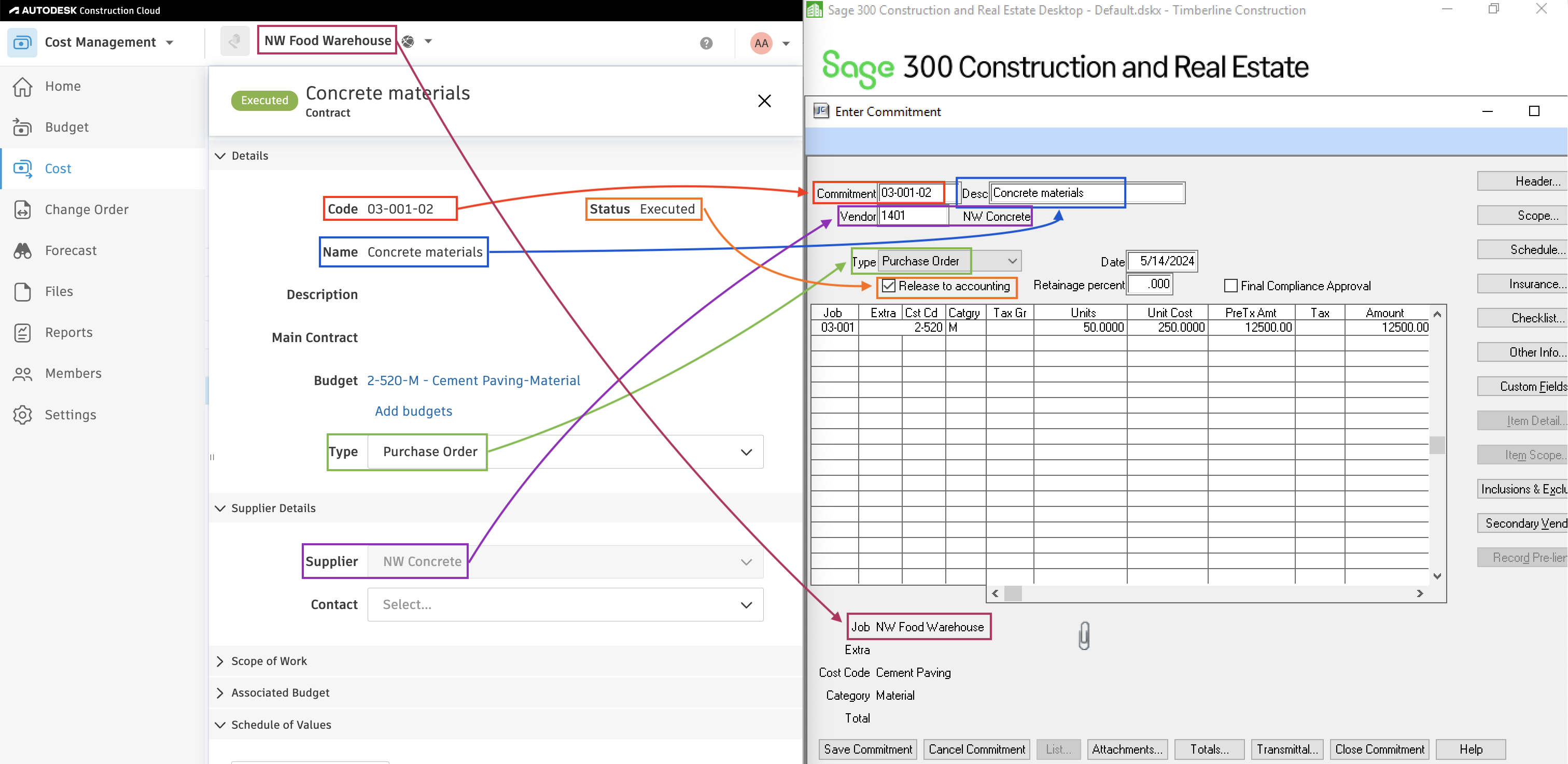Click the Sage Help button

pyautogui.click(x=1471, y=749)
